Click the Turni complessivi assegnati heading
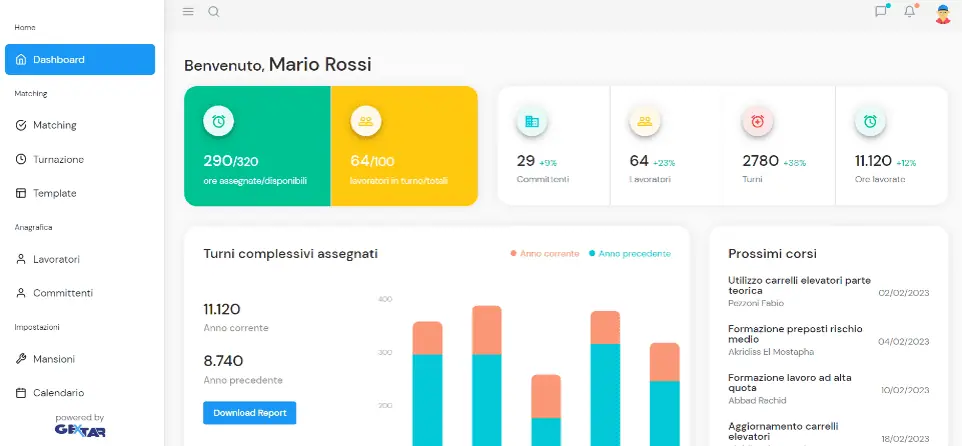This screenshot has height=446, width=962. [291, 254]
